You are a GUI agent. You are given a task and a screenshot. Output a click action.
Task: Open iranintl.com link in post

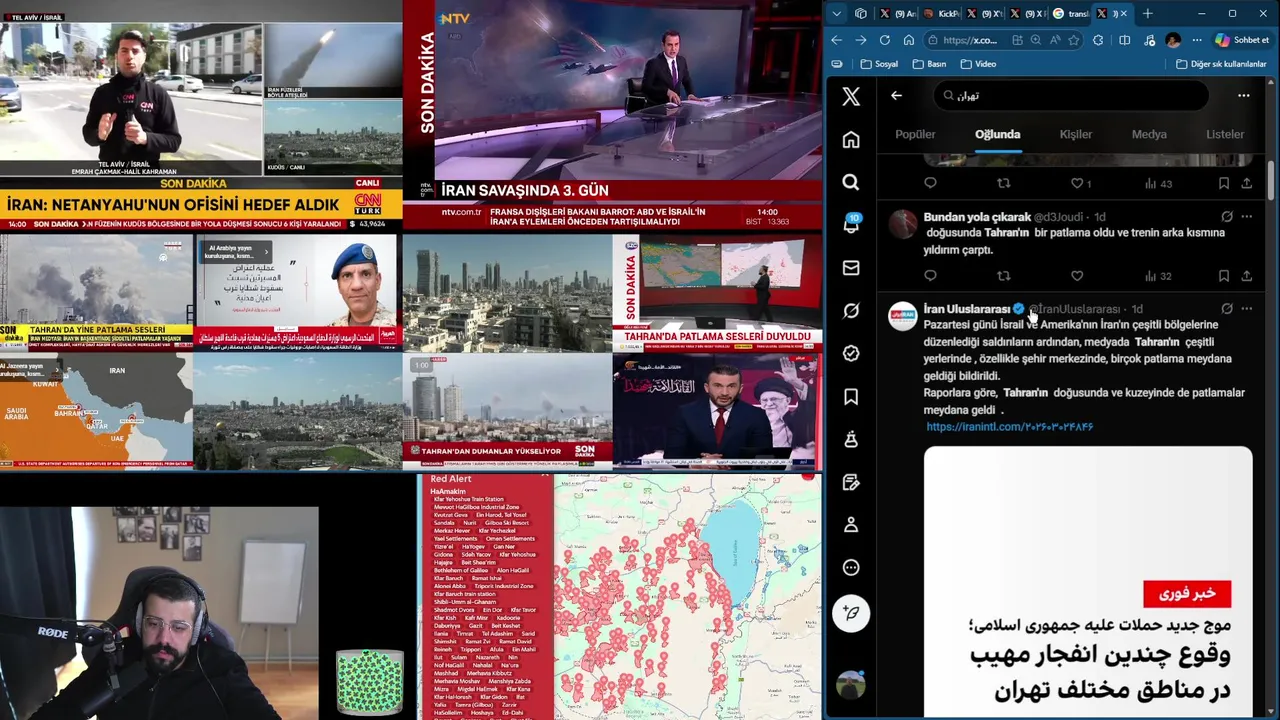tap(1010, 427)
